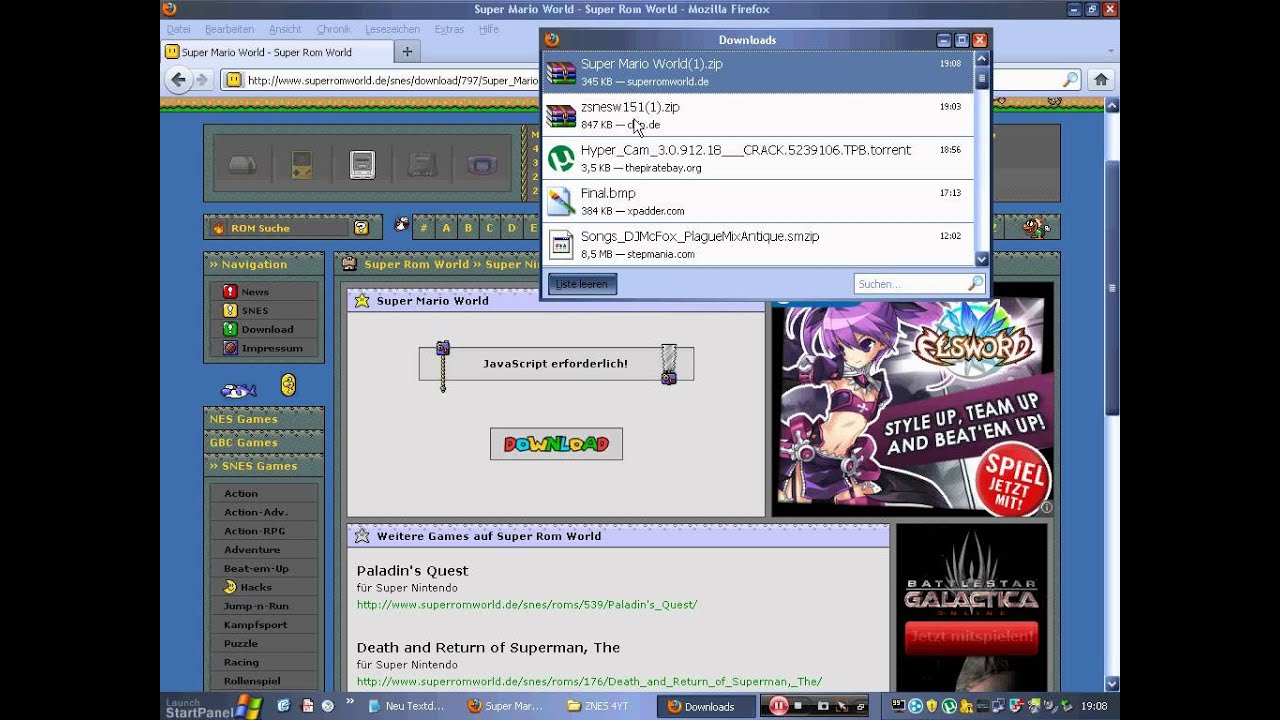Filter ROMs by the # symbol

(424, 228)
